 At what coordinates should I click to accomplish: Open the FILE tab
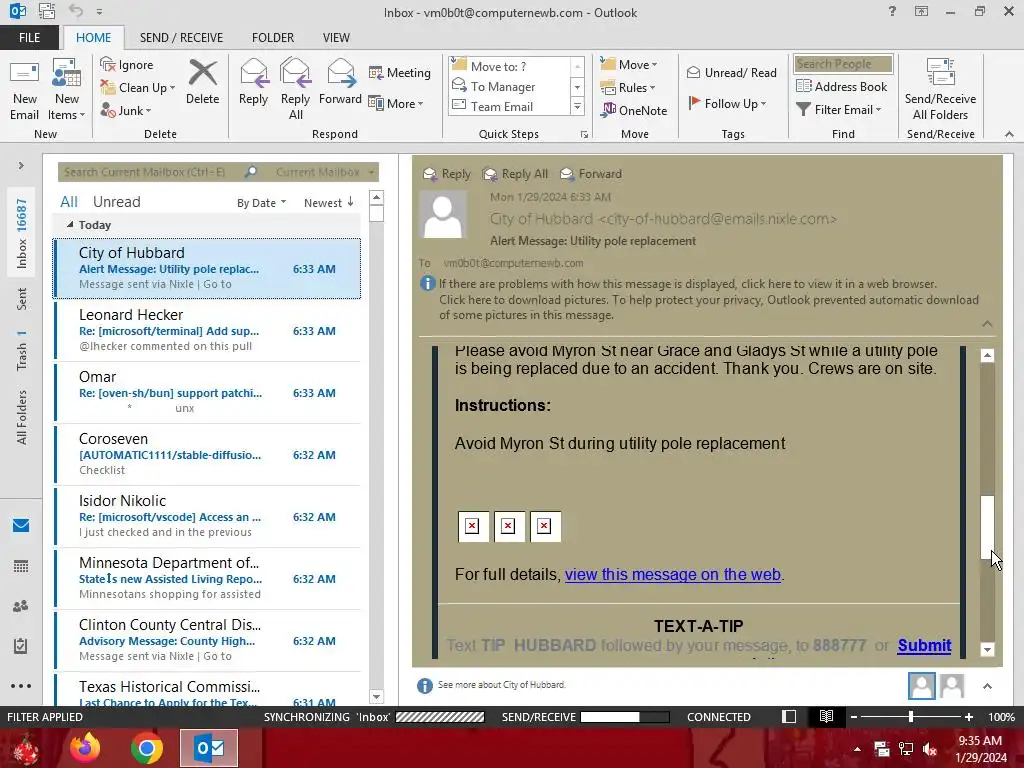tap(29, 38)
